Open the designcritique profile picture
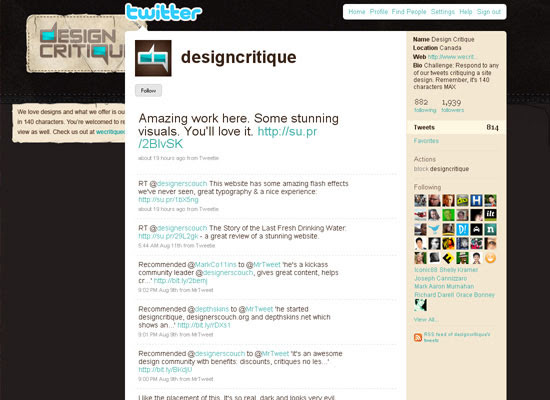Viewport: 550px width, 400px height. [153, 58]
